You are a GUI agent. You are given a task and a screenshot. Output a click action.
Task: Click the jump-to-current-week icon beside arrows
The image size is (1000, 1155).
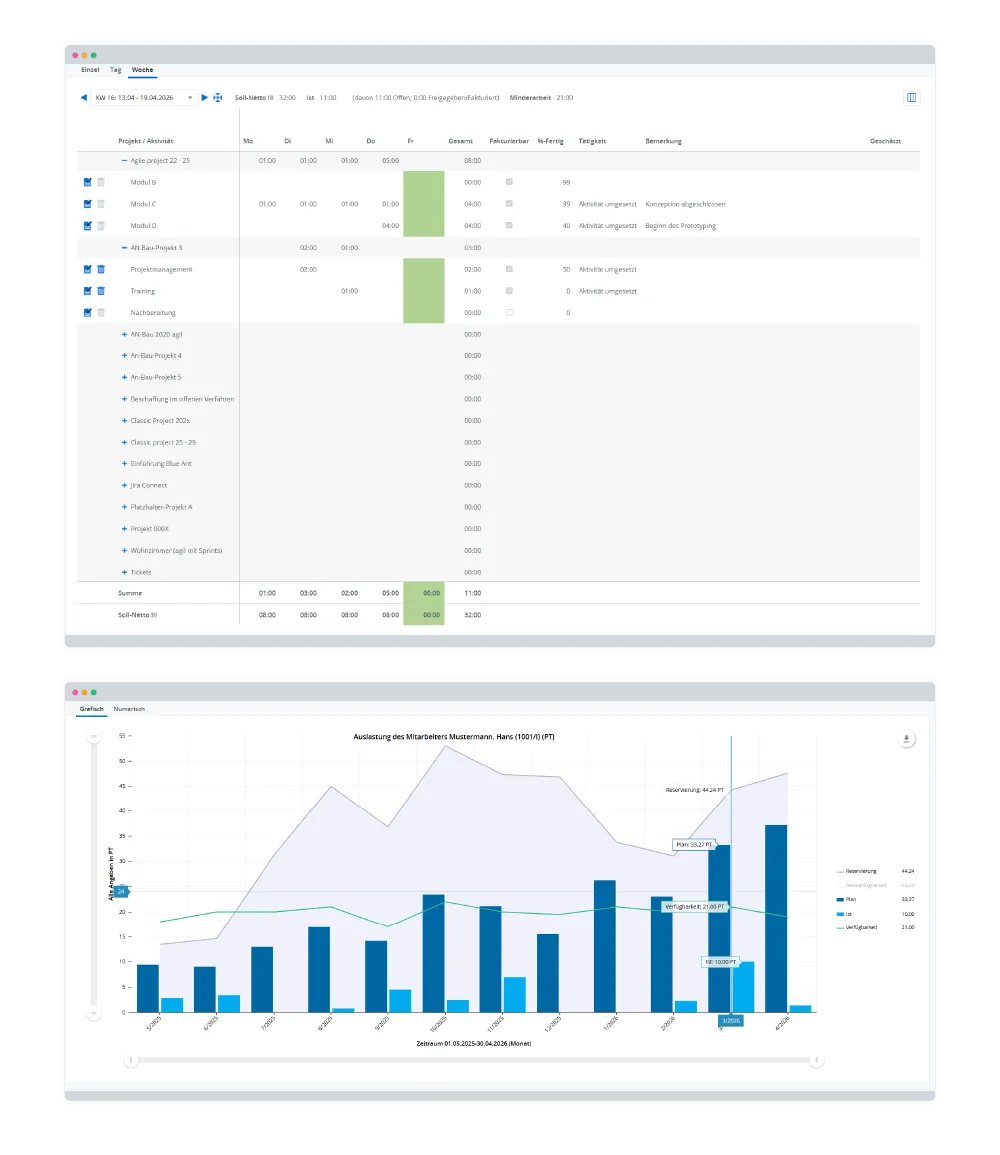(217, 98)
